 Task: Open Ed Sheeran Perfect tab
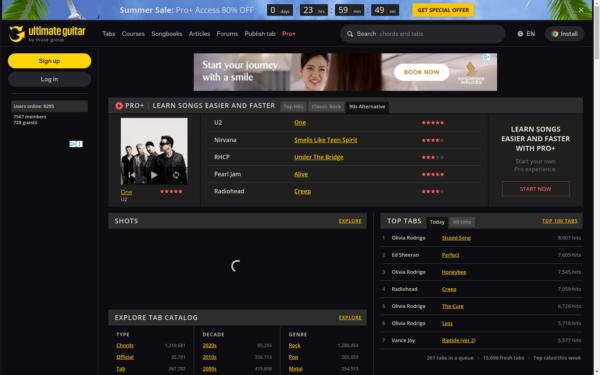[x=450, y=255]
